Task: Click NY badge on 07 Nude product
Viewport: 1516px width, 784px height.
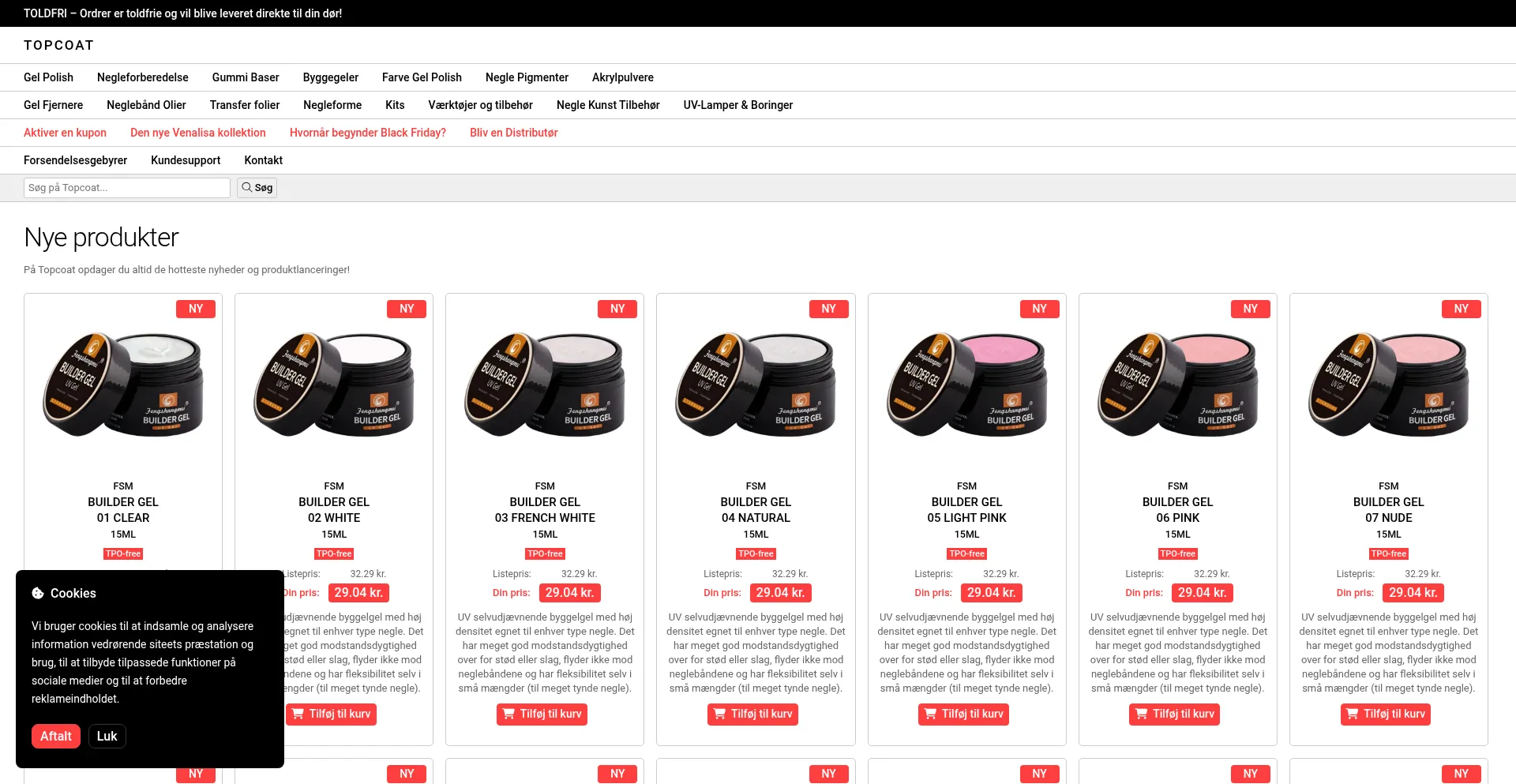Action: pos(1461,309)
